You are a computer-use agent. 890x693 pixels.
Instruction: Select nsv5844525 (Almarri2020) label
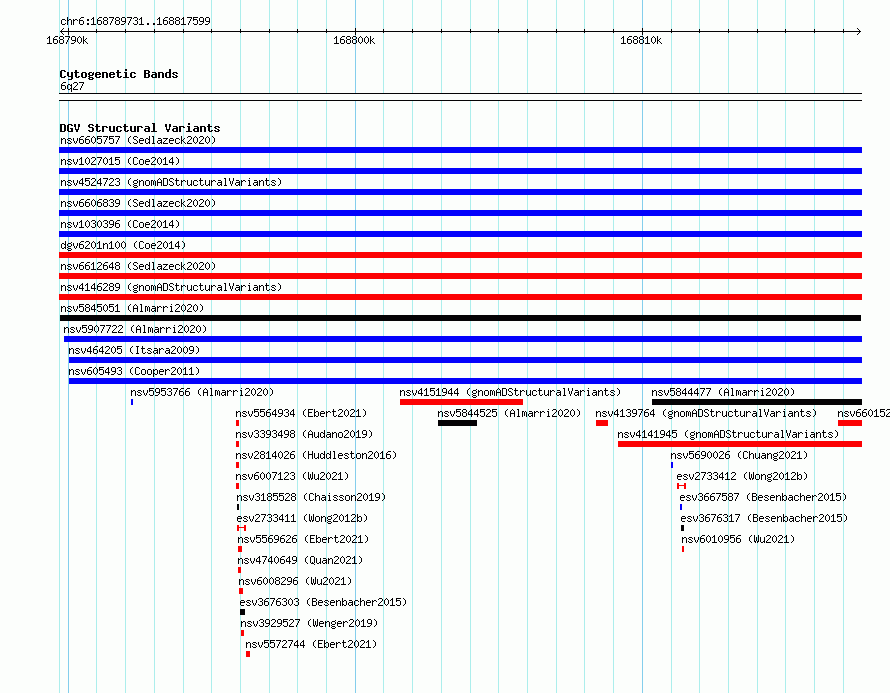pos(509,413)
